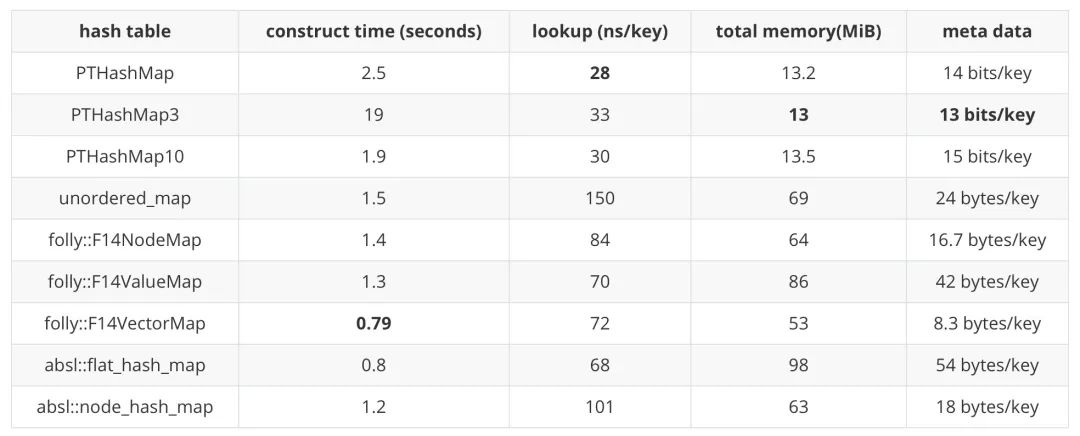
Task: Select the bold "13 bits/key" cell
Action: (986, 115)
